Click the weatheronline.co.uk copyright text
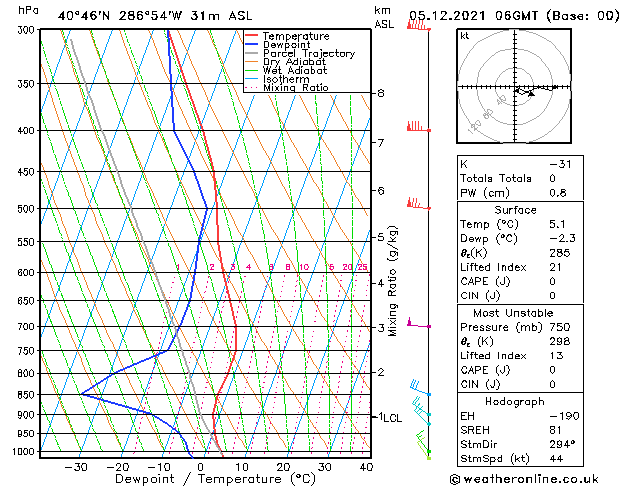The image size is (629, 486). point(524,479)
